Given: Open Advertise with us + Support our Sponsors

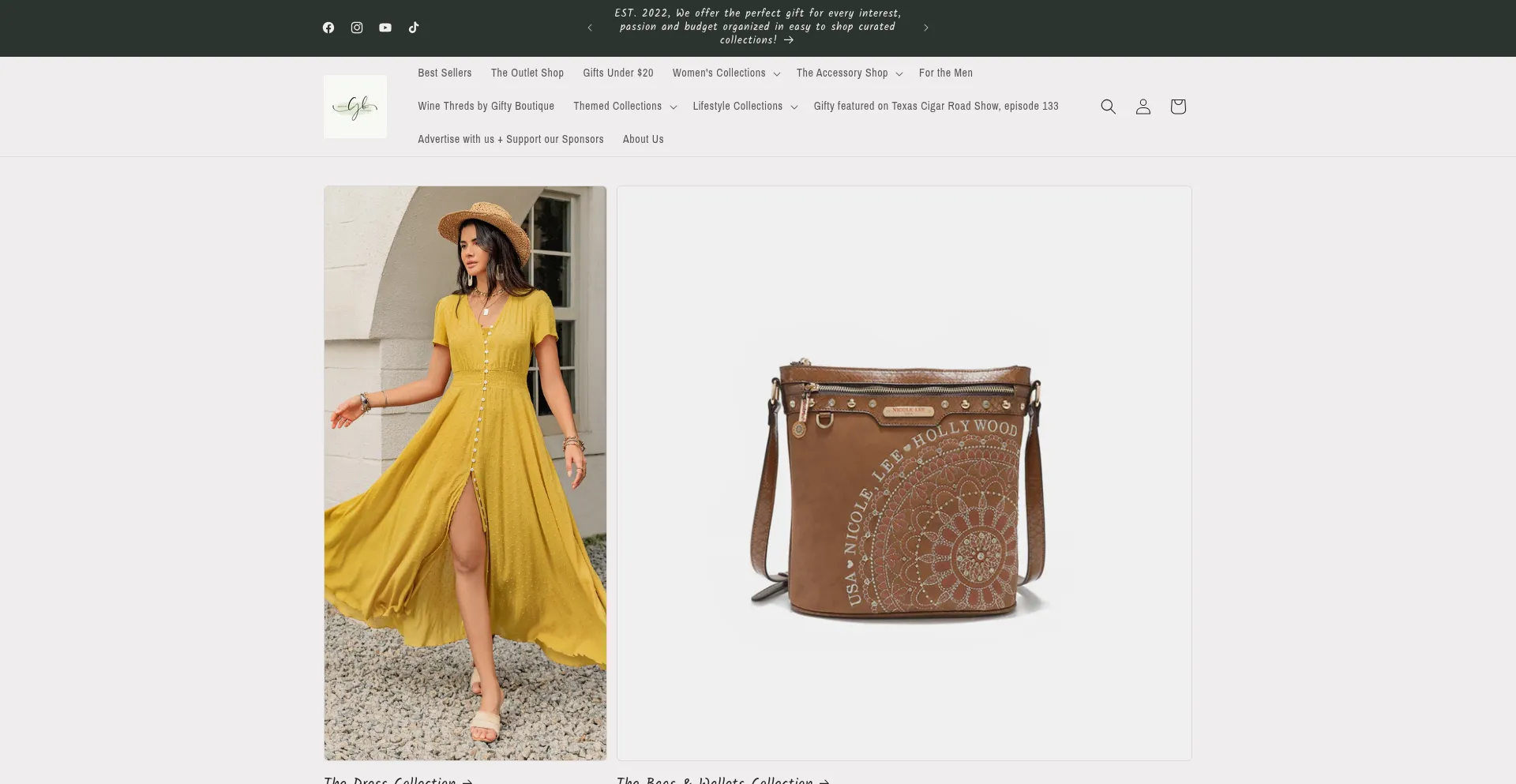Looking at the screenshot, I should 511,139.
